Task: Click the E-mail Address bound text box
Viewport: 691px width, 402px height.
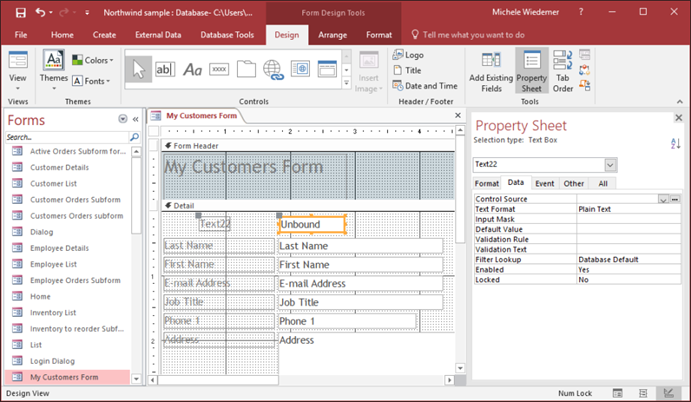Action: point(360,283)
